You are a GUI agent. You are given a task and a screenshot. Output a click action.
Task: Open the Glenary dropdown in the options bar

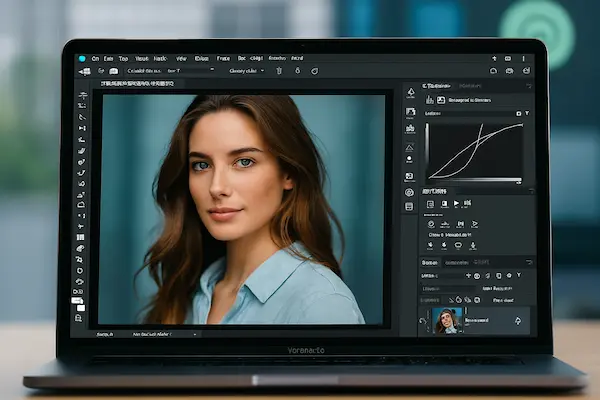click(246, 71)
